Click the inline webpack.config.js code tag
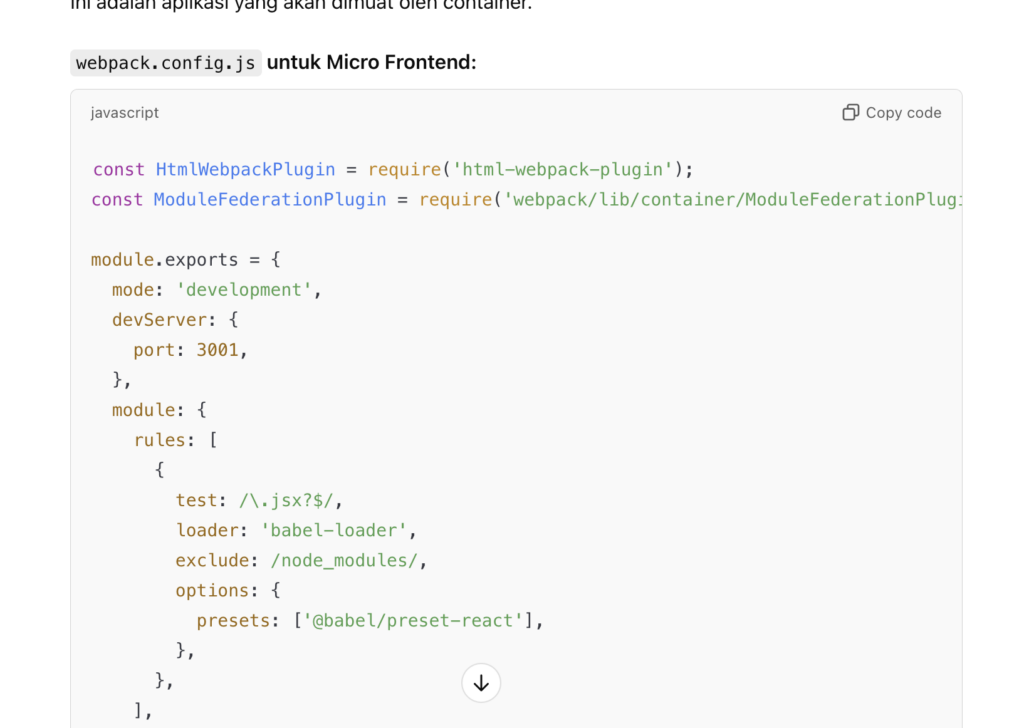The image size is (1024, 728). [166, 63]
